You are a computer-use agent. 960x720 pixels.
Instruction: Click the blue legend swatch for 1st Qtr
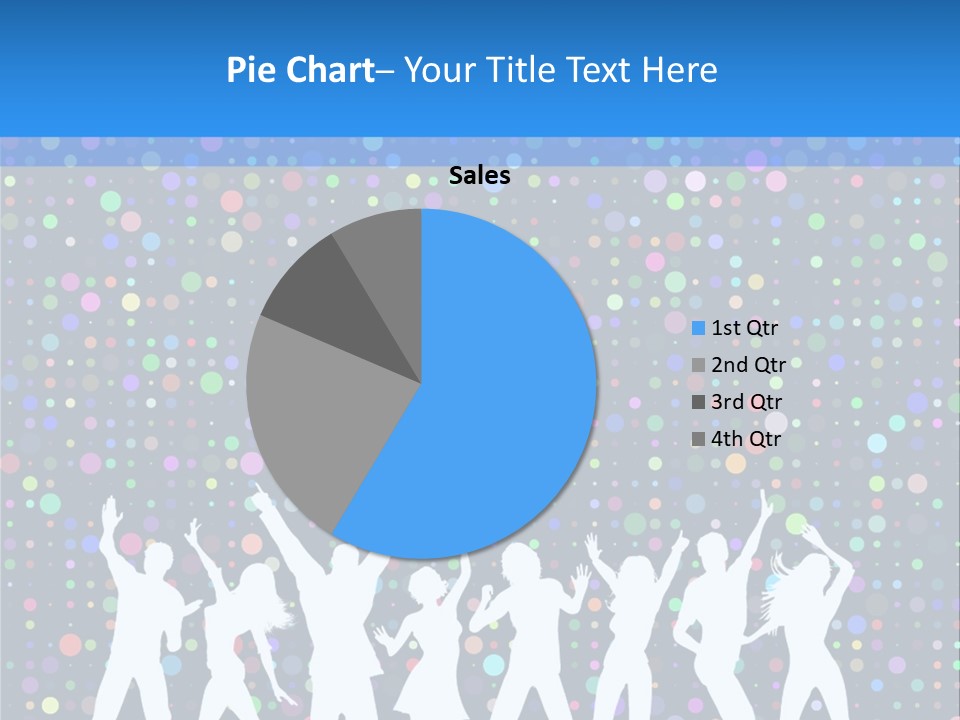[x=698, y=327]
